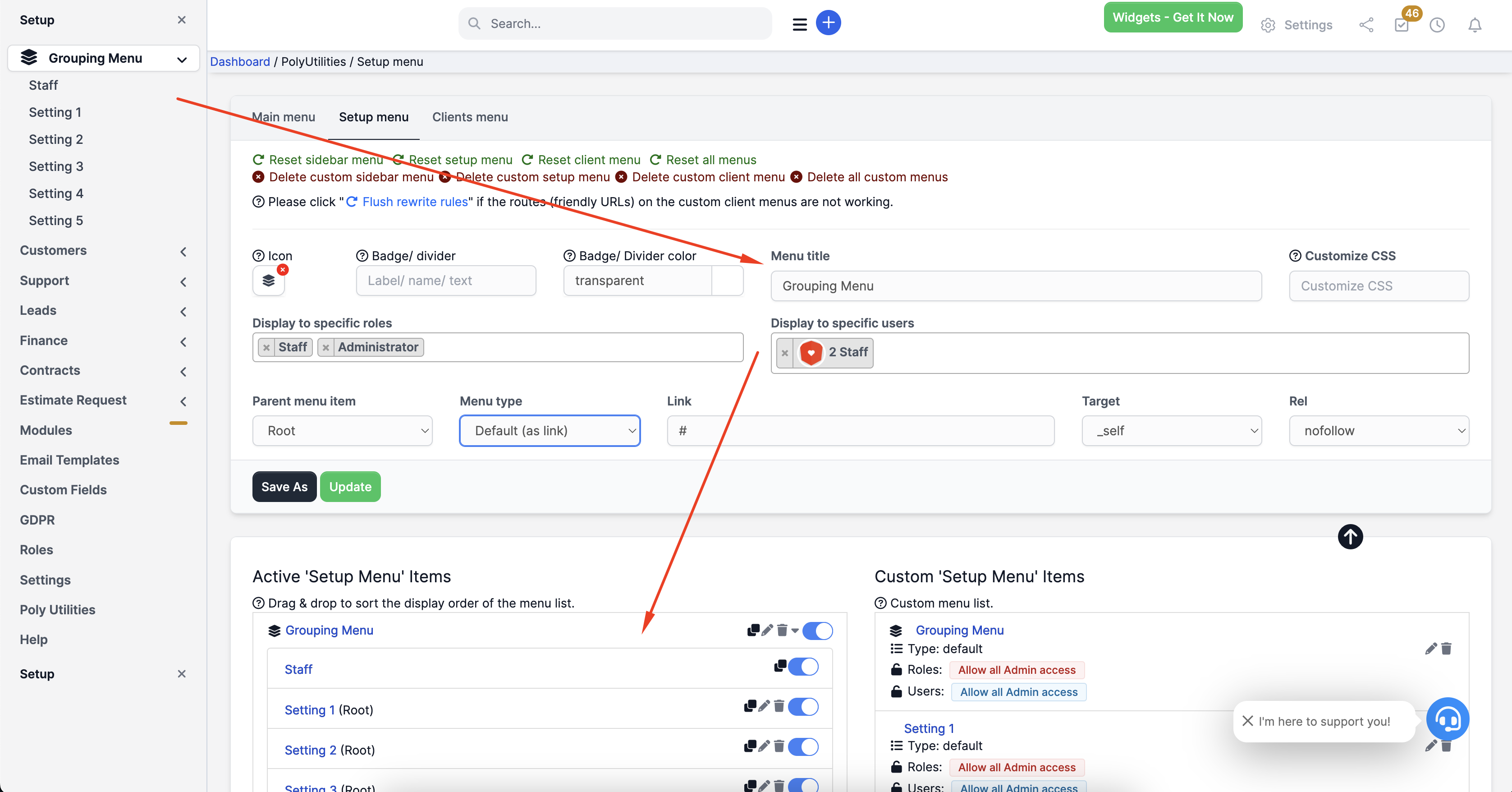Open tasks via the checkmark icon with badge 46
This screenshot has width=1512, height=792.
pyautogui.click(x=1402, y=25)
